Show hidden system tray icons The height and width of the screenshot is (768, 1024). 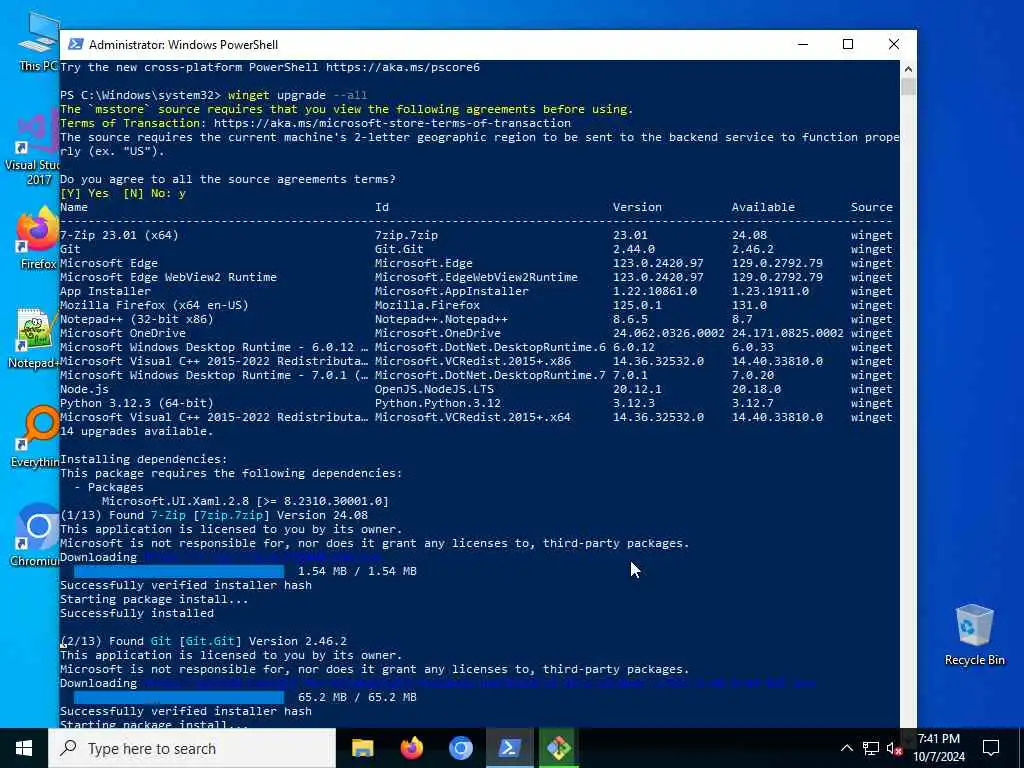click(x=846, y=748)
